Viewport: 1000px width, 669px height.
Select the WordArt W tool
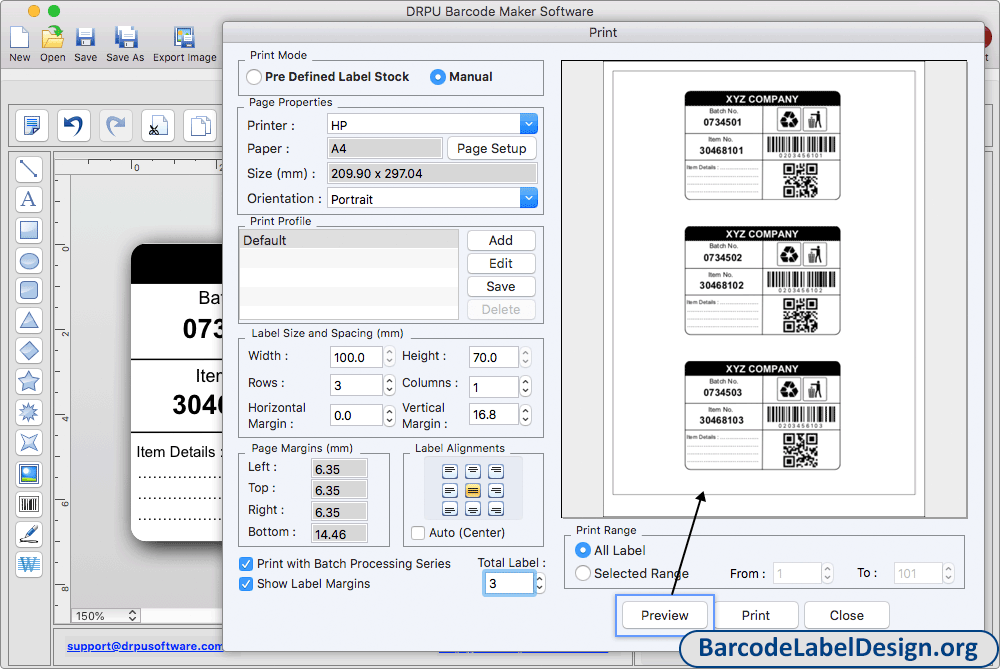(x=29, y=565)
